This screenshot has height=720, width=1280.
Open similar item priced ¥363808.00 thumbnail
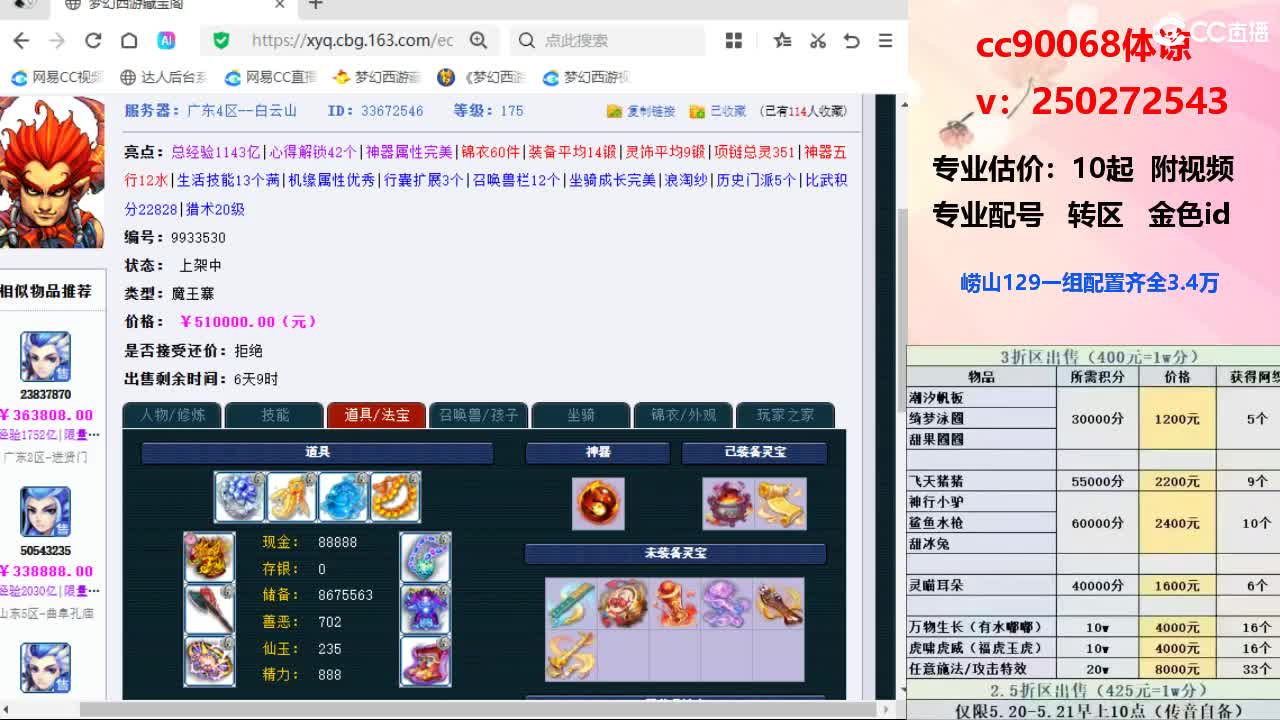coord(46,357)
